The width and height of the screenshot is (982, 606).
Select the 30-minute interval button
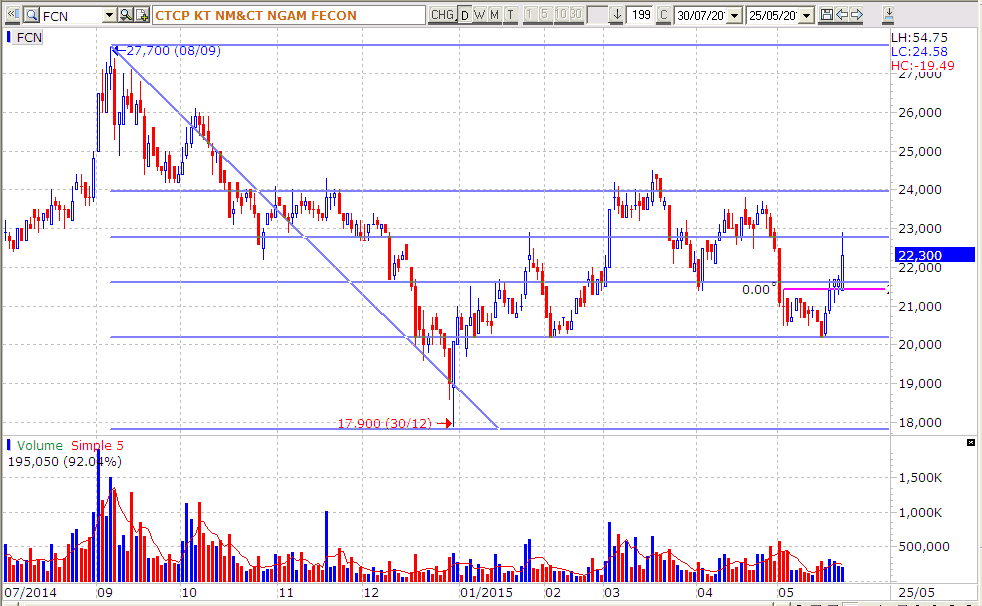[576, 14]
